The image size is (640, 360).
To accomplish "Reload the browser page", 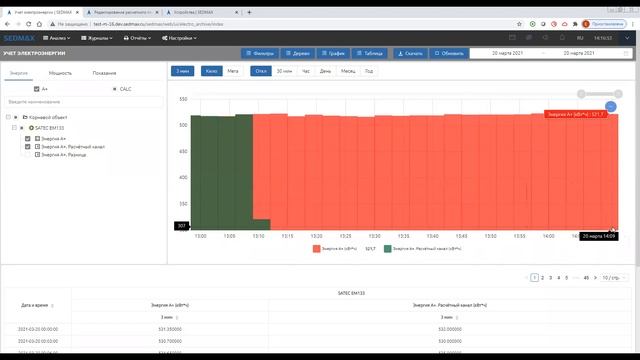I will pos(29,24).
